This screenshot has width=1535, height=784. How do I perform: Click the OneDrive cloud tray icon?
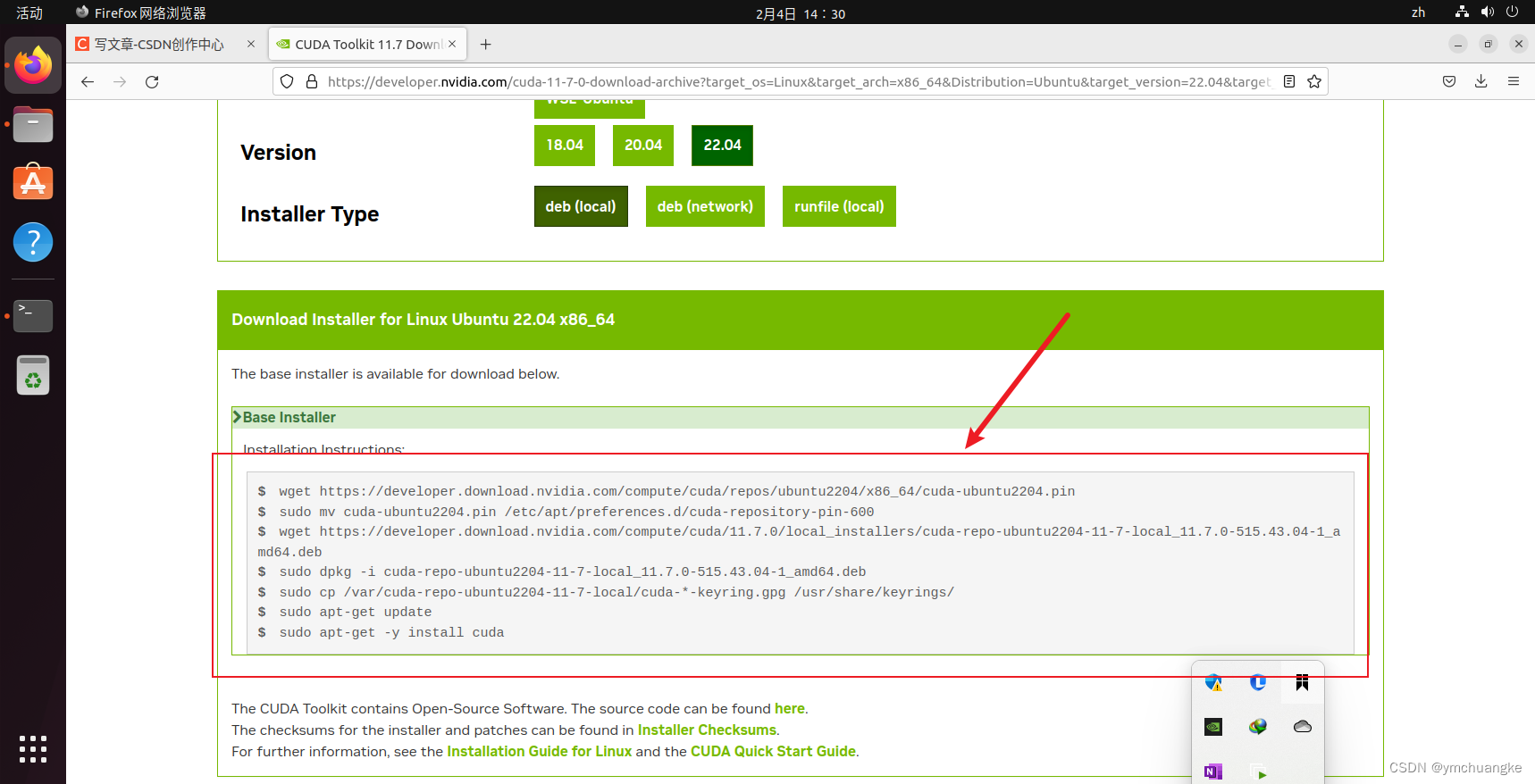coord(1303,727)
